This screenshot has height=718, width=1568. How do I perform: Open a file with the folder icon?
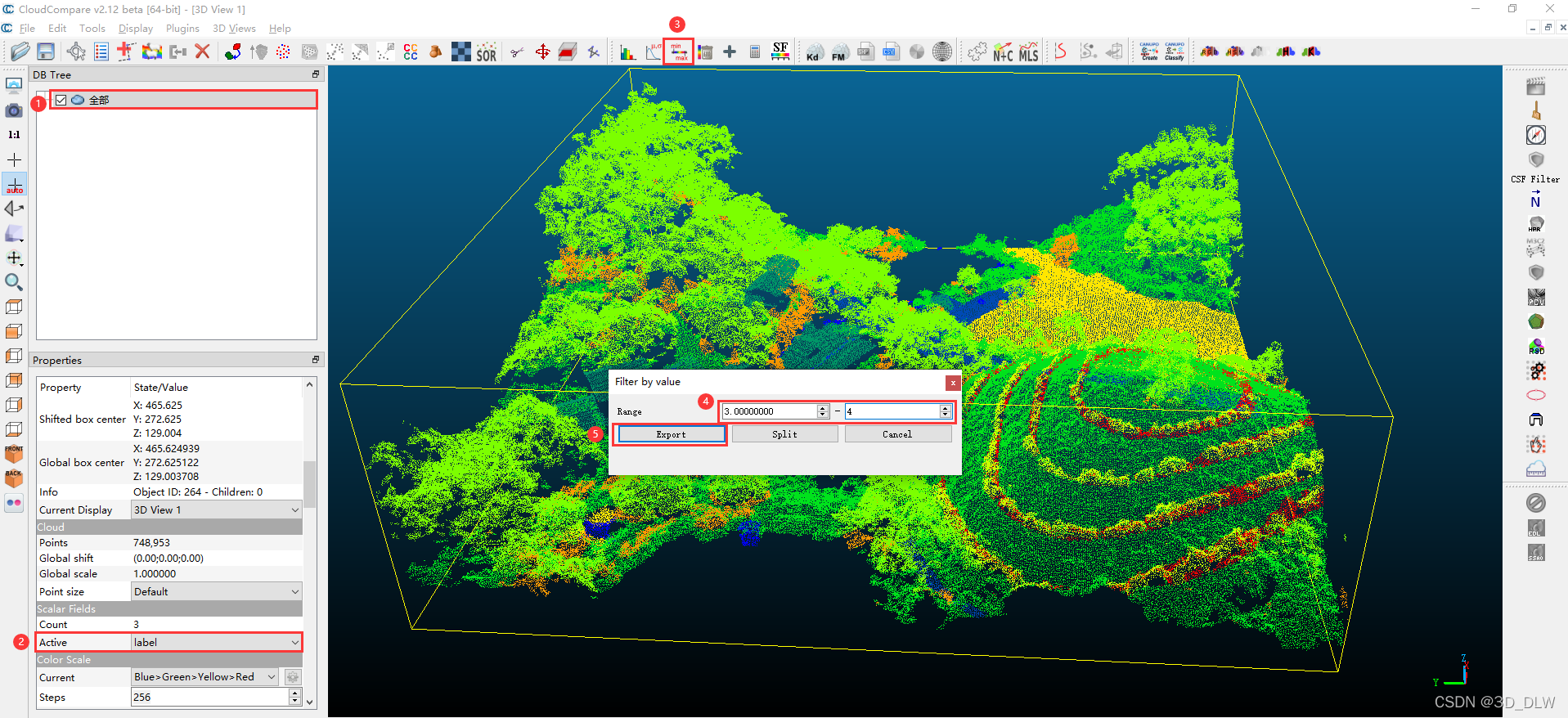click(x=20, y=52)
